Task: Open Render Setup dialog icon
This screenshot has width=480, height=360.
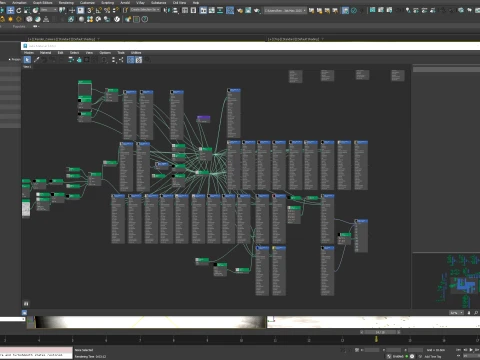Action: 240,10
